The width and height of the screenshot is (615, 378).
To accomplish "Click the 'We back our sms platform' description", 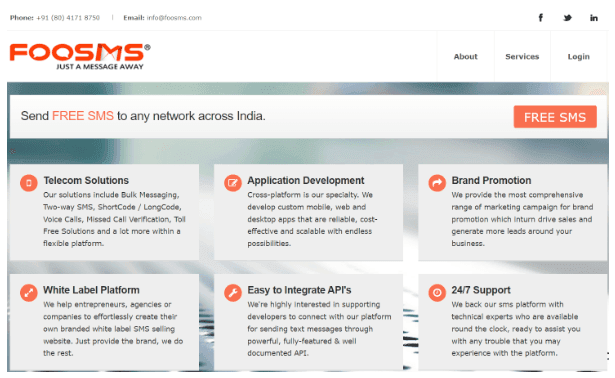I will pyautogui.click(x=516, y=329).
